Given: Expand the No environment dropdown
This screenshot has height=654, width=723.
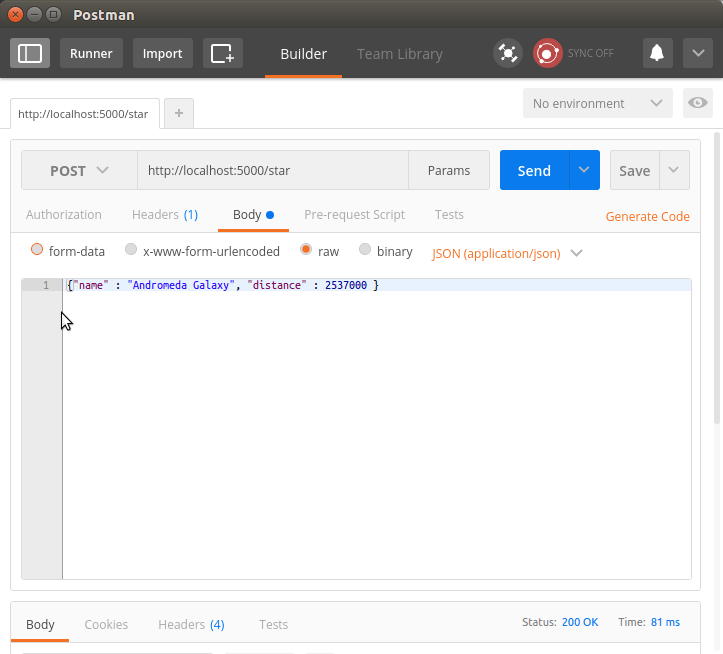Looking at the screenshot, I should (x=598, y=103).
